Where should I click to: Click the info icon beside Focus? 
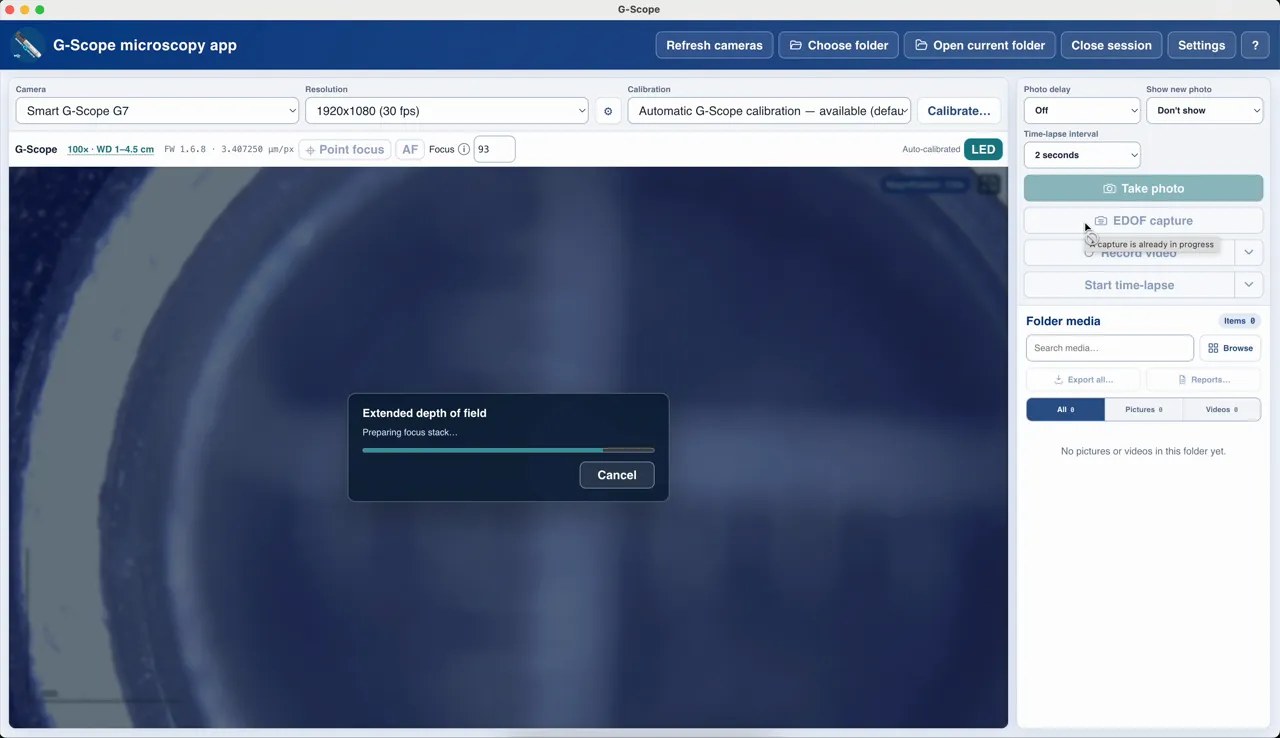464,149
